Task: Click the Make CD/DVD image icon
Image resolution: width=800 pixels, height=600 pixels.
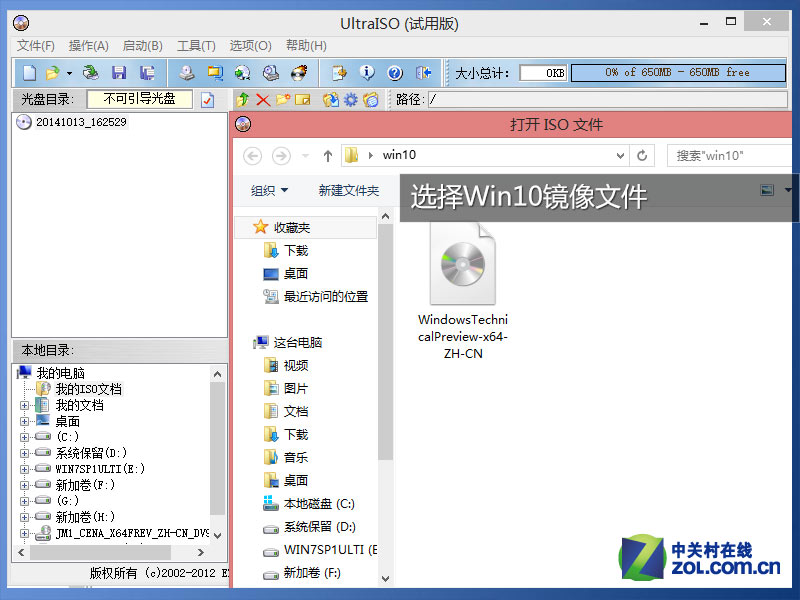Action: pos(187,73)
